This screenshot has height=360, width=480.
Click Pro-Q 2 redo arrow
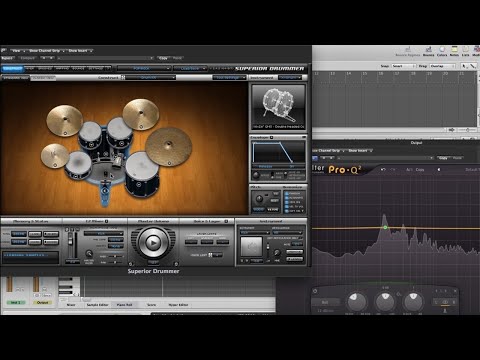pyautogui.click(x=393, y=170)
